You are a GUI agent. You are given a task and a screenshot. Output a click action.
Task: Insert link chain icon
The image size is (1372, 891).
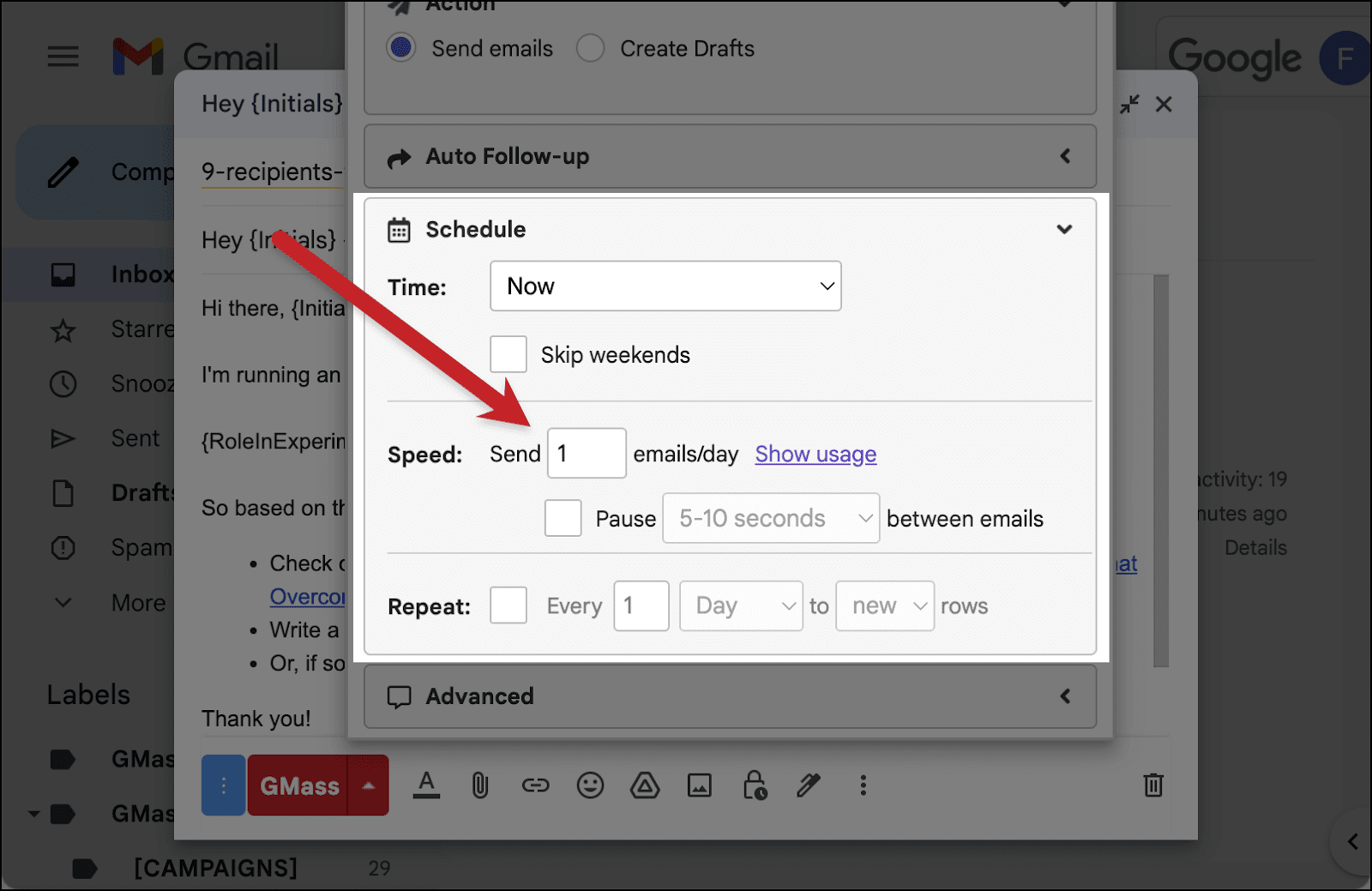click(x=535, y=785)
